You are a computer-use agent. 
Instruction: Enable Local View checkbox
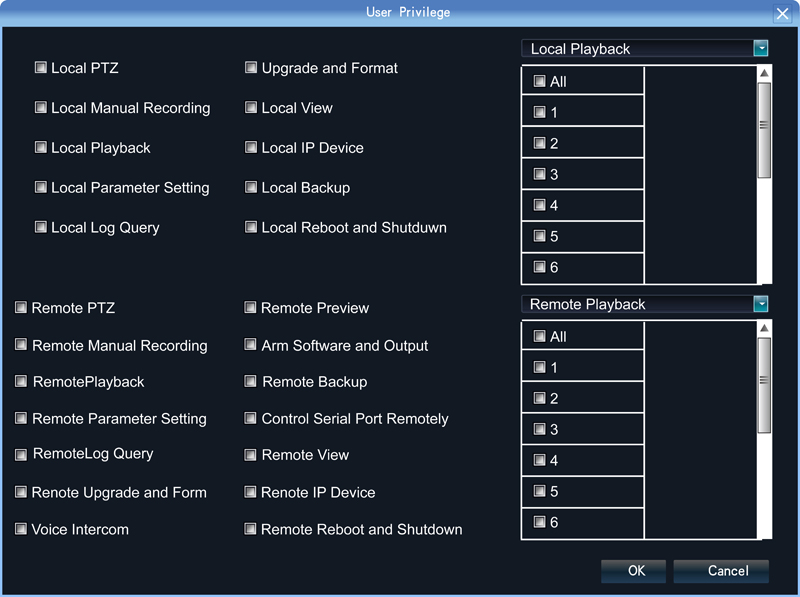(251, 107)
